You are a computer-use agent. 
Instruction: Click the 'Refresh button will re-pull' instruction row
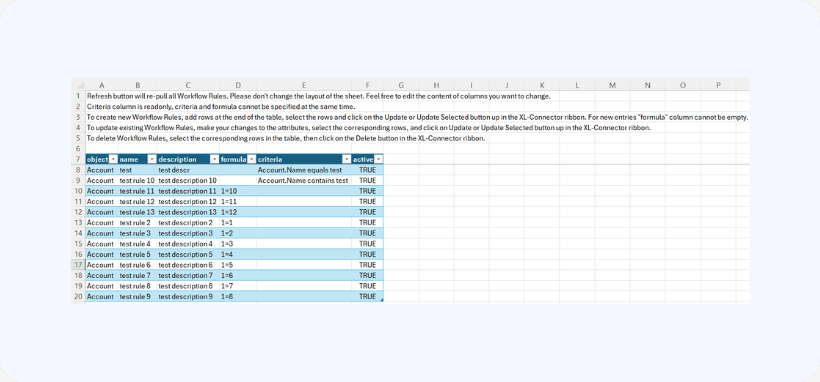[x=318, y=96]
